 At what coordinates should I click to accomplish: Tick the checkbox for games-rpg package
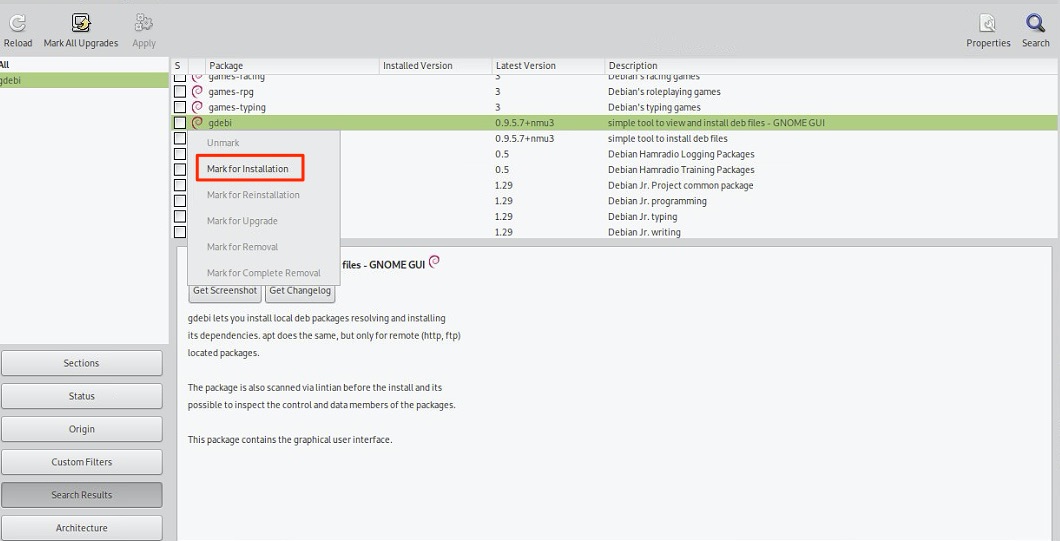180,91
